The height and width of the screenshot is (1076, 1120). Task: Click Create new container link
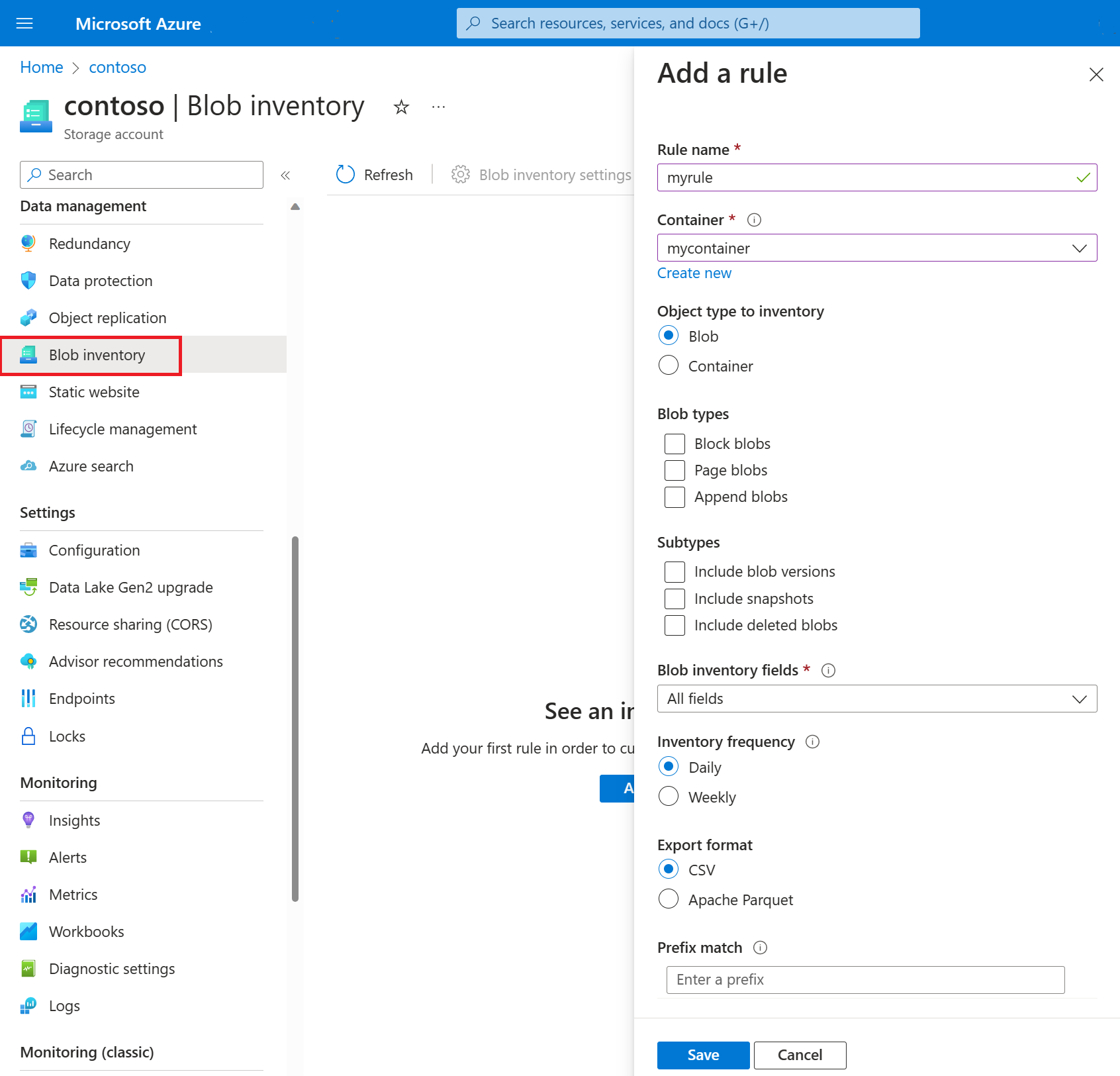pyautogui.click(x=694, y=273)
